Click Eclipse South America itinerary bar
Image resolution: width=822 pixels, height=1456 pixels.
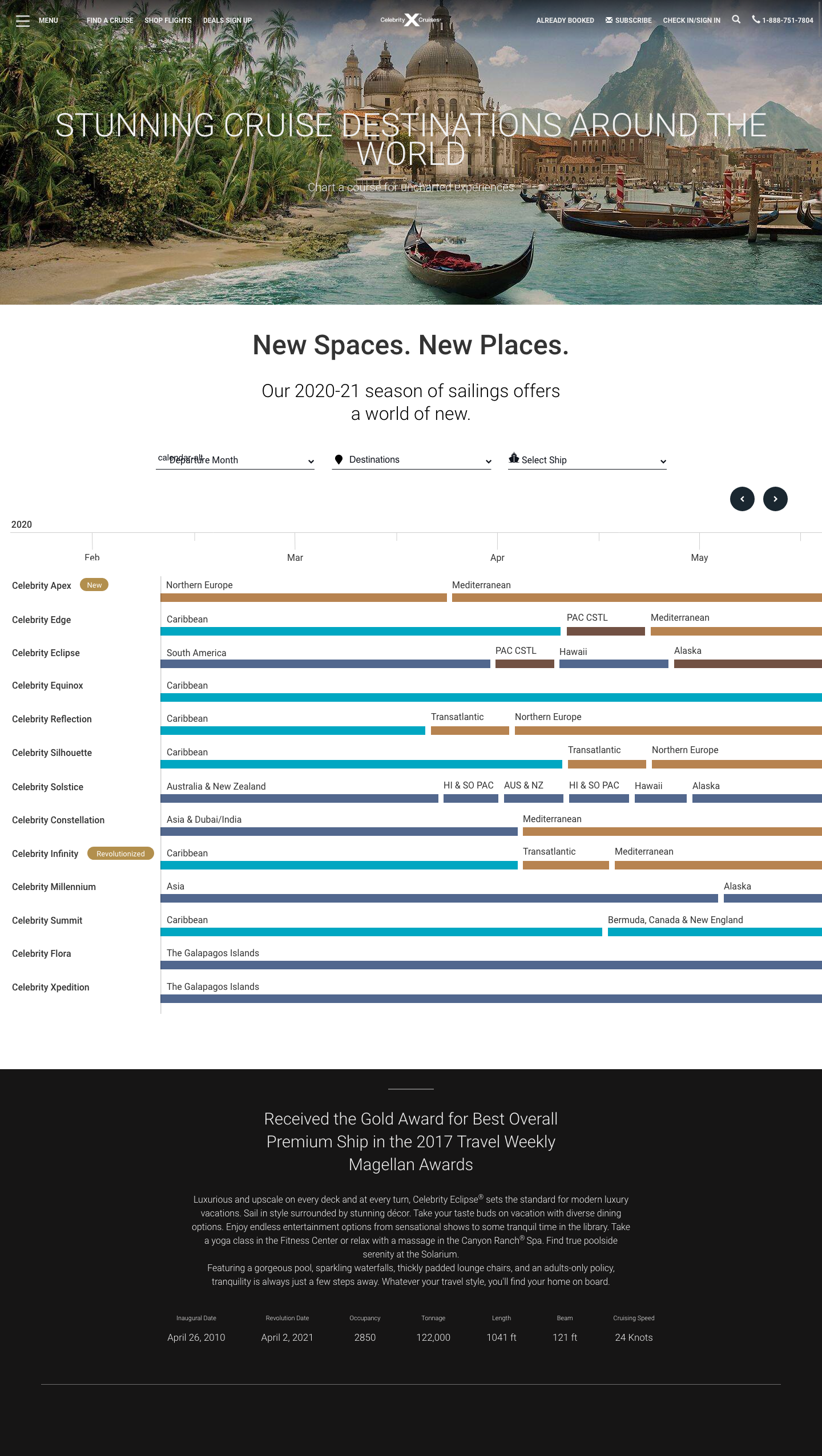[x=325, y=664]
